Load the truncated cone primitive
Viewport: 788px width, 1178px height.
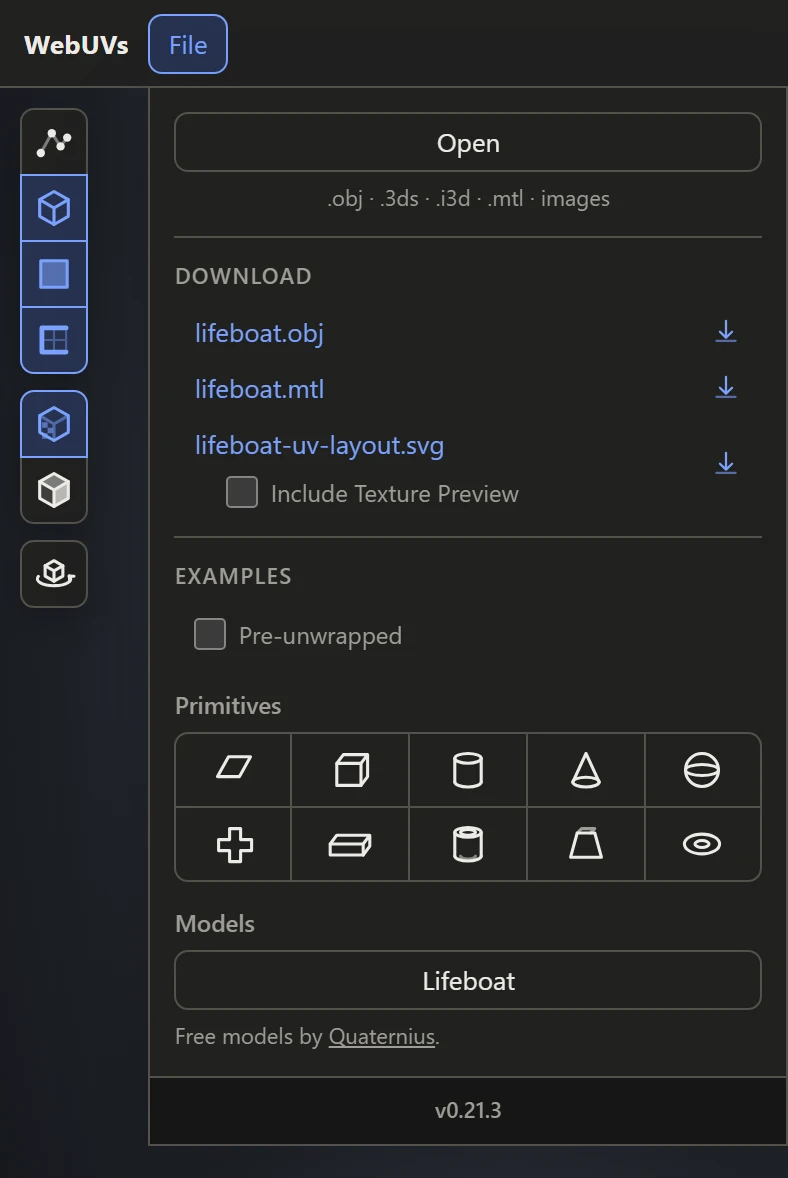click(x=586, y=844)
